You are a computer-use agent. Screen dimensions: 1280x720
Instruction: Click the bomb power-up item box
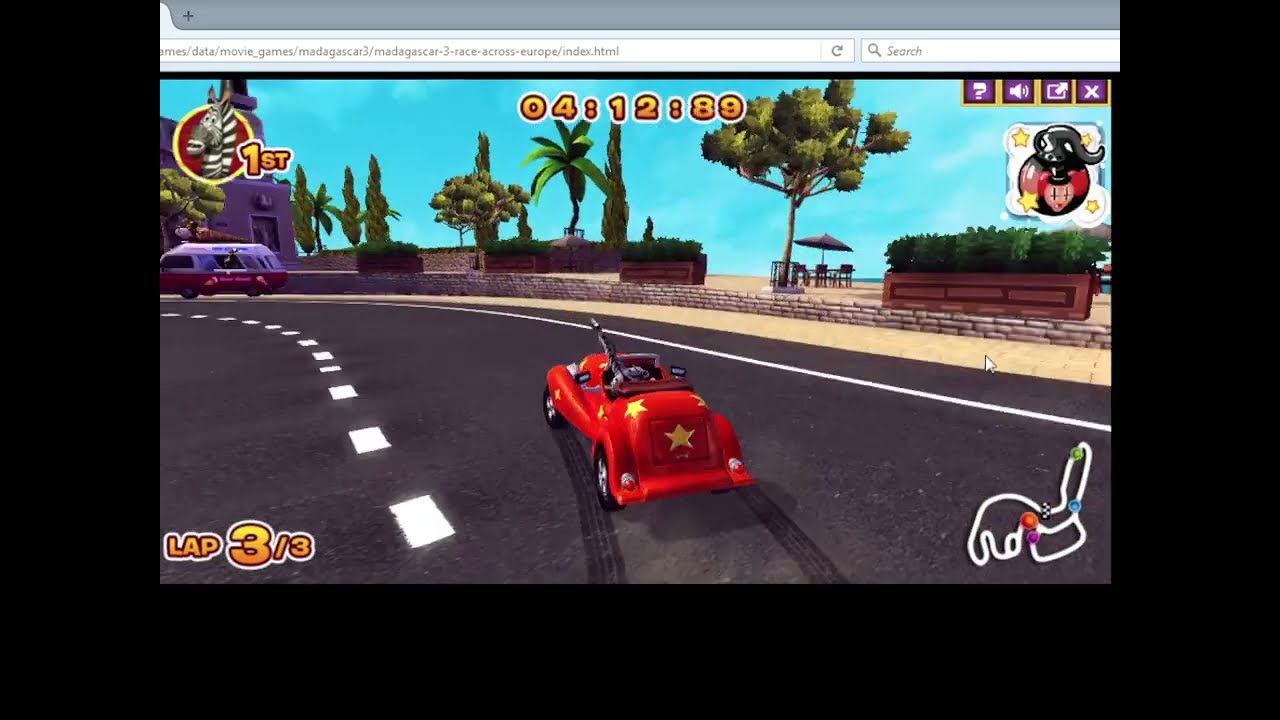(x=1055, y=172)
